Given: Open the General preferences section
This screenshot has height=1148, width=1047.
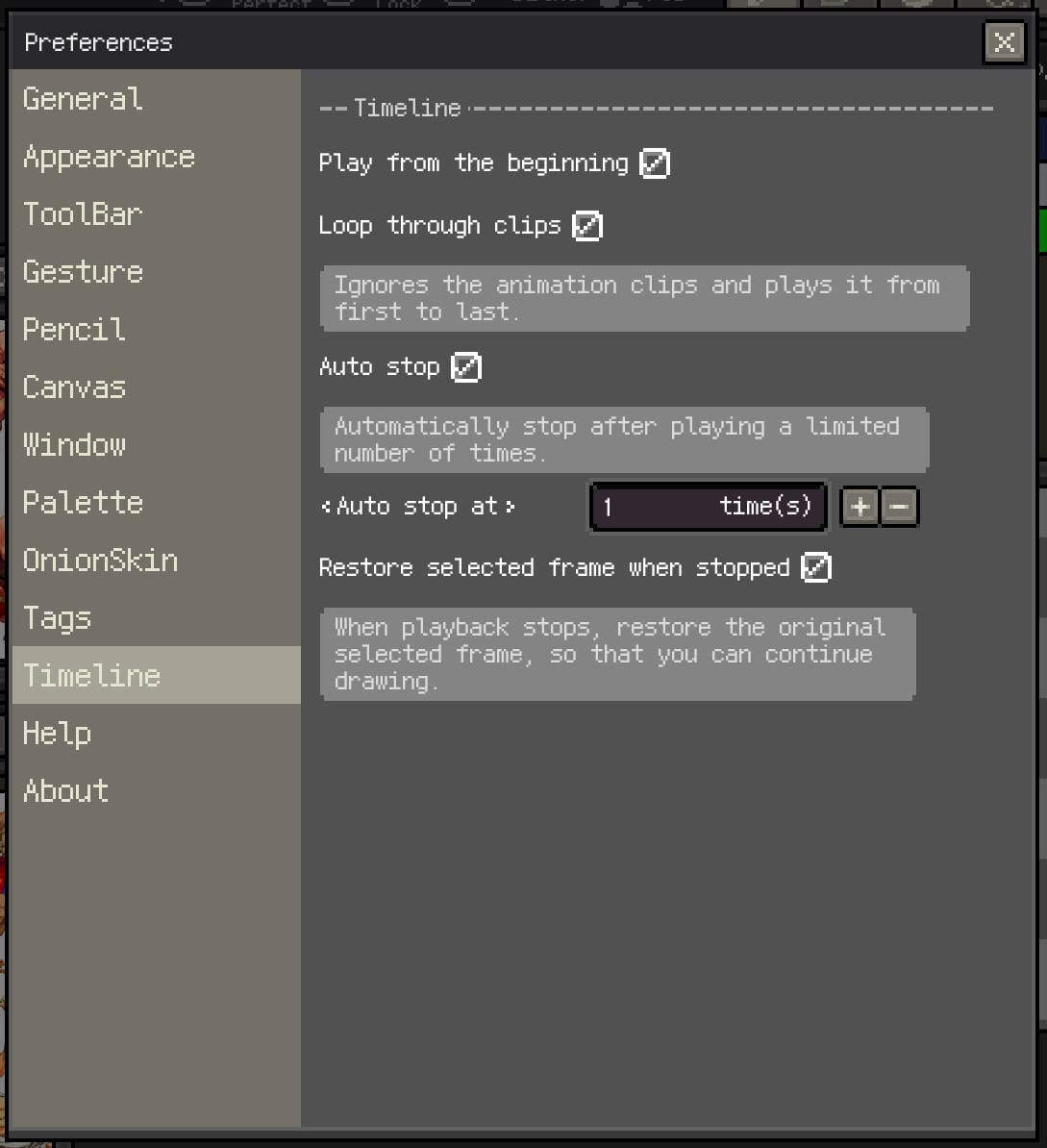Looking at the screenshot, I should click(x=83, y=99).
